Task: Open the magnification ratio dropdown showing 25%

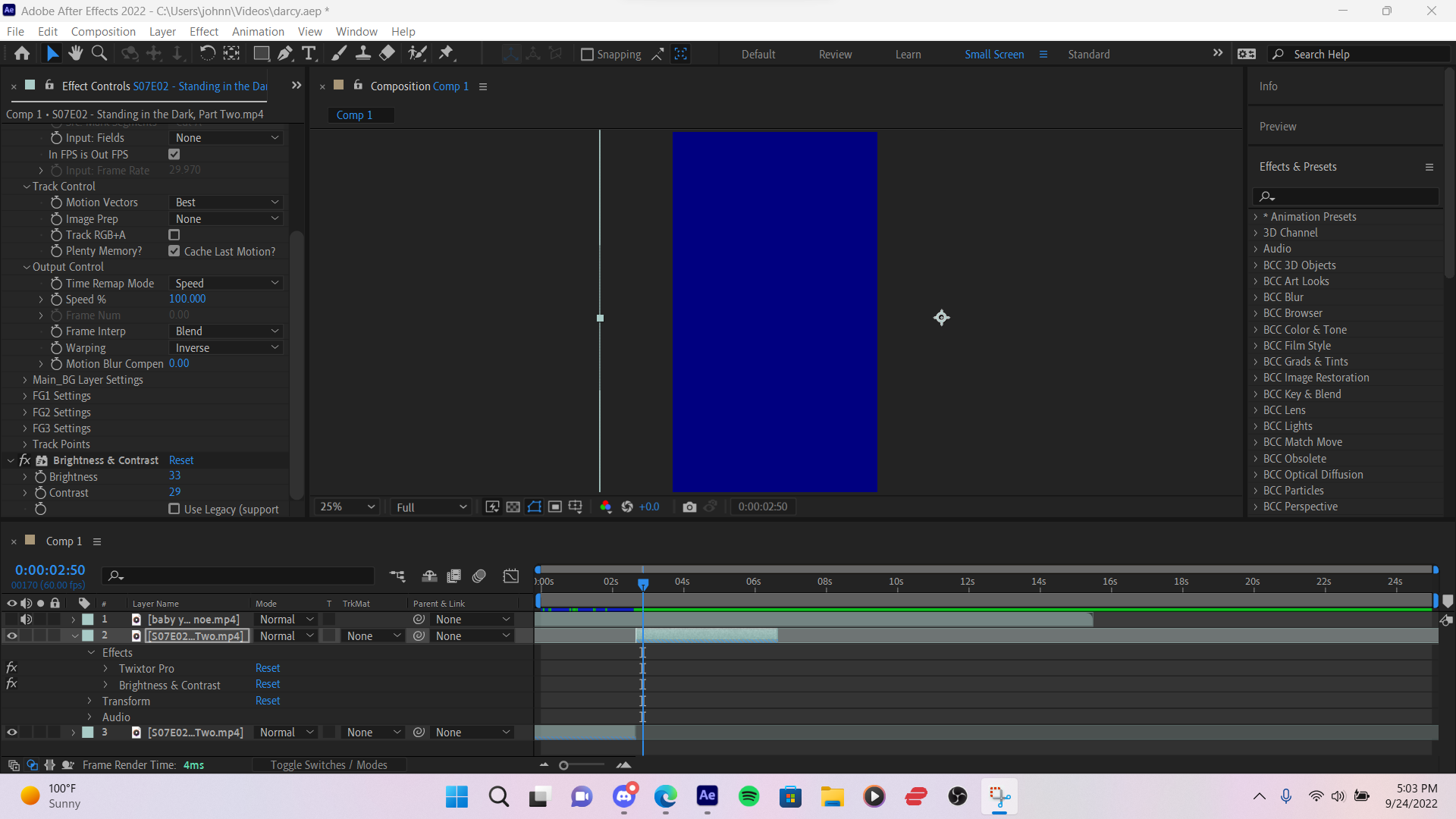Action: point(347,507)
